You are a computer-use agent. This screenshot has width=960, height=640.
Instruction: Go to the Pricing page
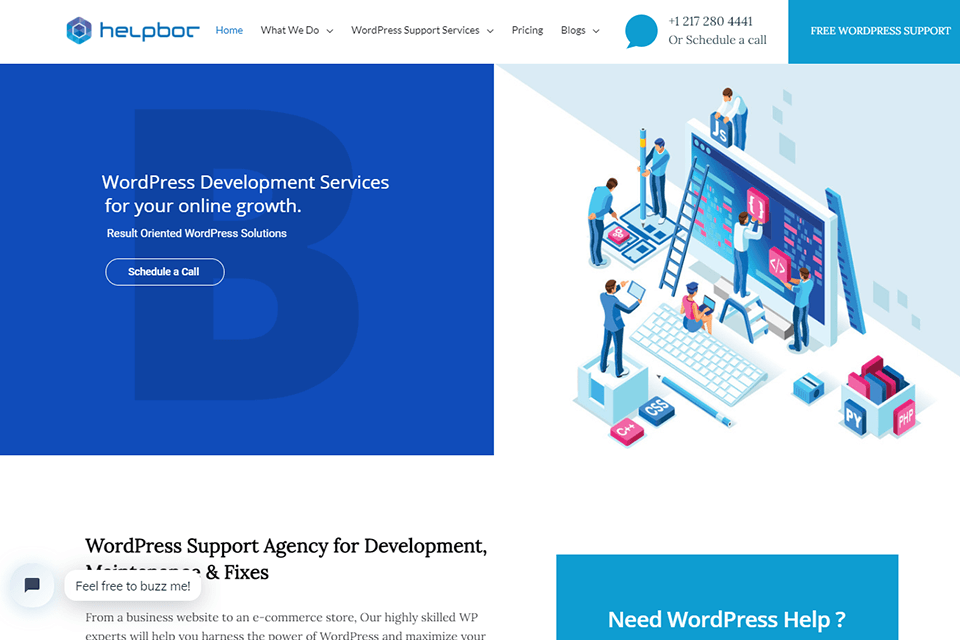(x=527, y=30)
